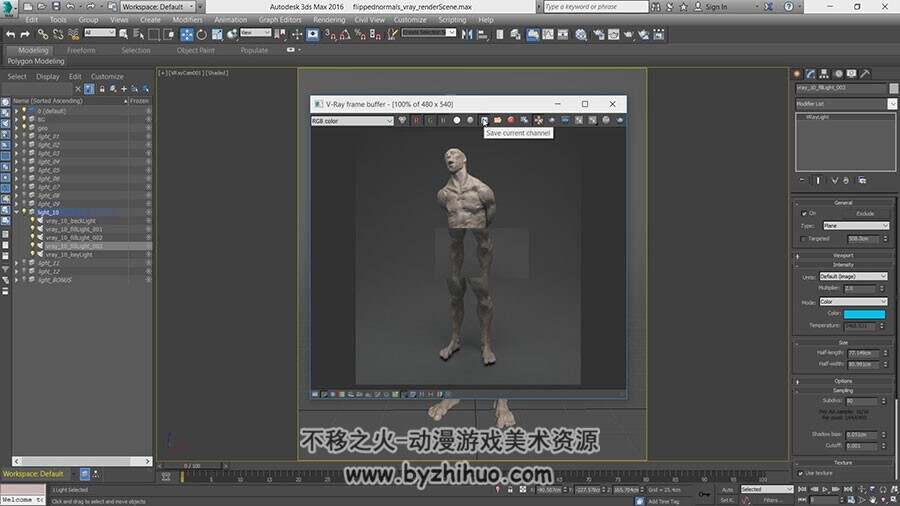900x506 pixels.
Task: Open the Graph Editors menu
Action: click(280, 20)
